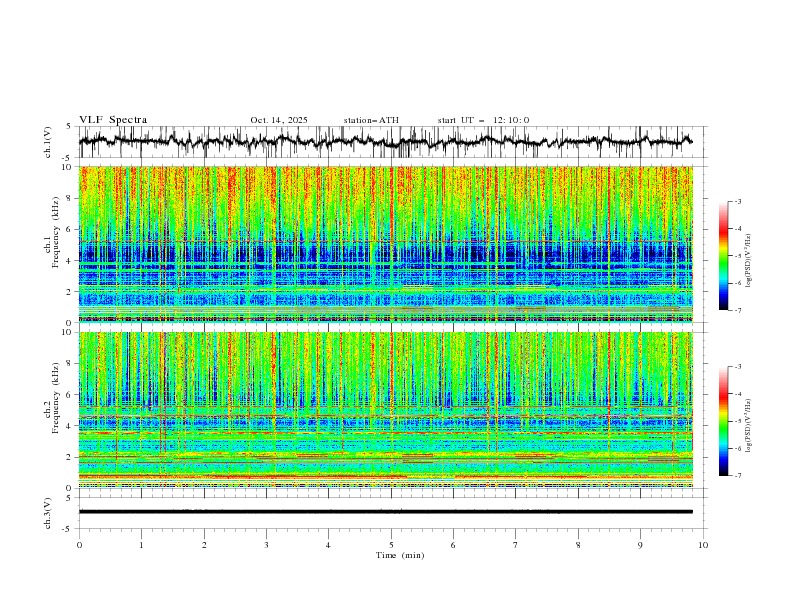
Task: Select the upper color bar's "log(PSD)(V²/Hz)" label
Action: [749, 261]
